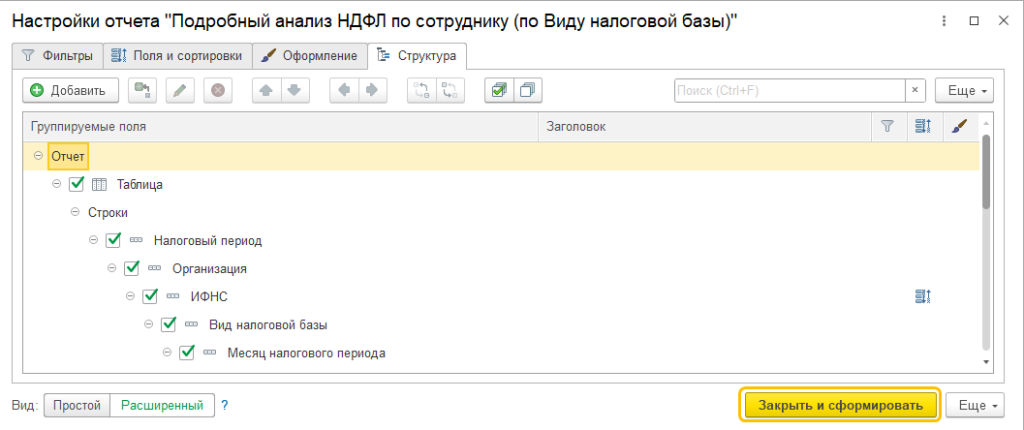The image size is (1024, 430).
Task: Collapse the Налоговый период node
Action: pos(93,240)
